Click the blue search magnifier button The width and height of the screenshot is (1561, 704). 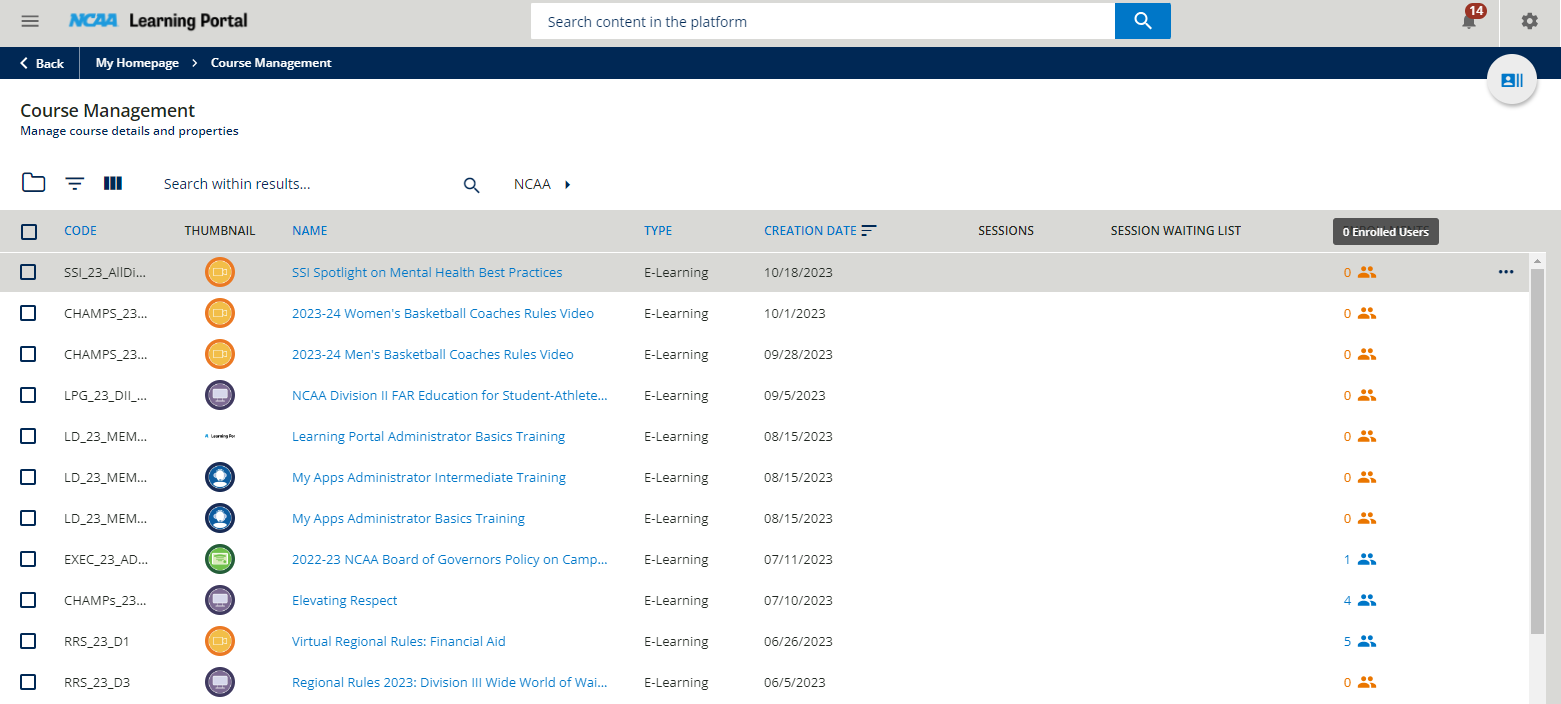tap(1143, 21)
